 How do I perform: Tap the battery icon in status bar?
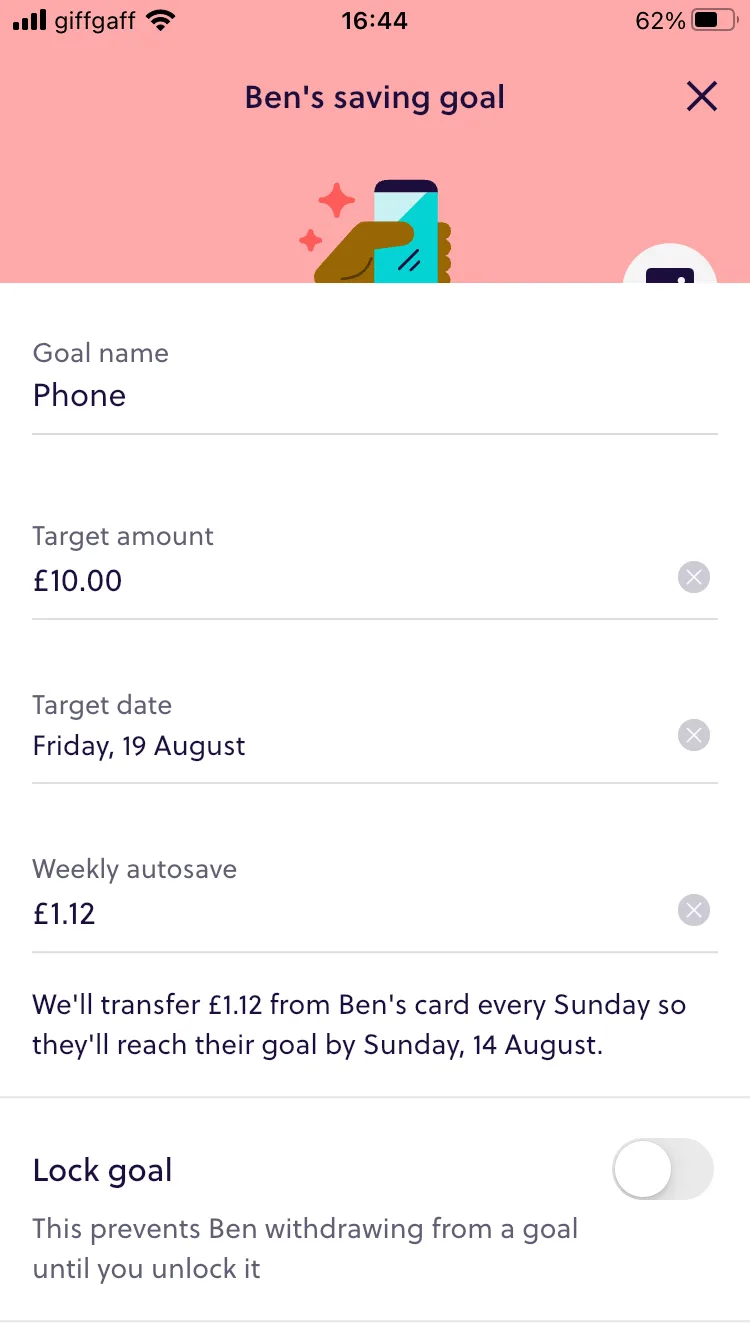tap(712, 20)
